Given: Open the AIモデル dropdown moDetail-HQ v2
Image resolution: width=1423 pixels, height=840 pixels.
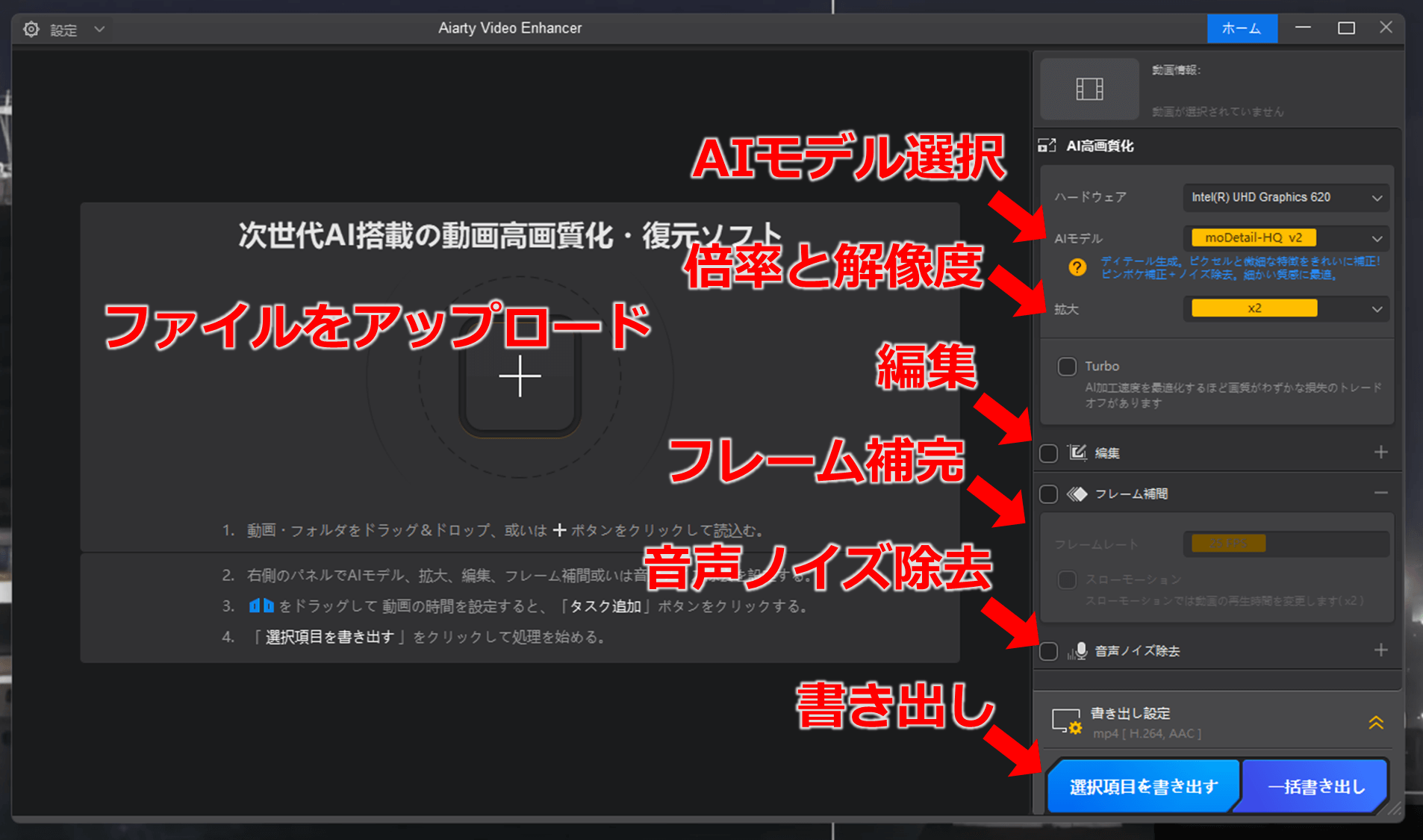Looking at the screenshot, I should point(1286,238).
